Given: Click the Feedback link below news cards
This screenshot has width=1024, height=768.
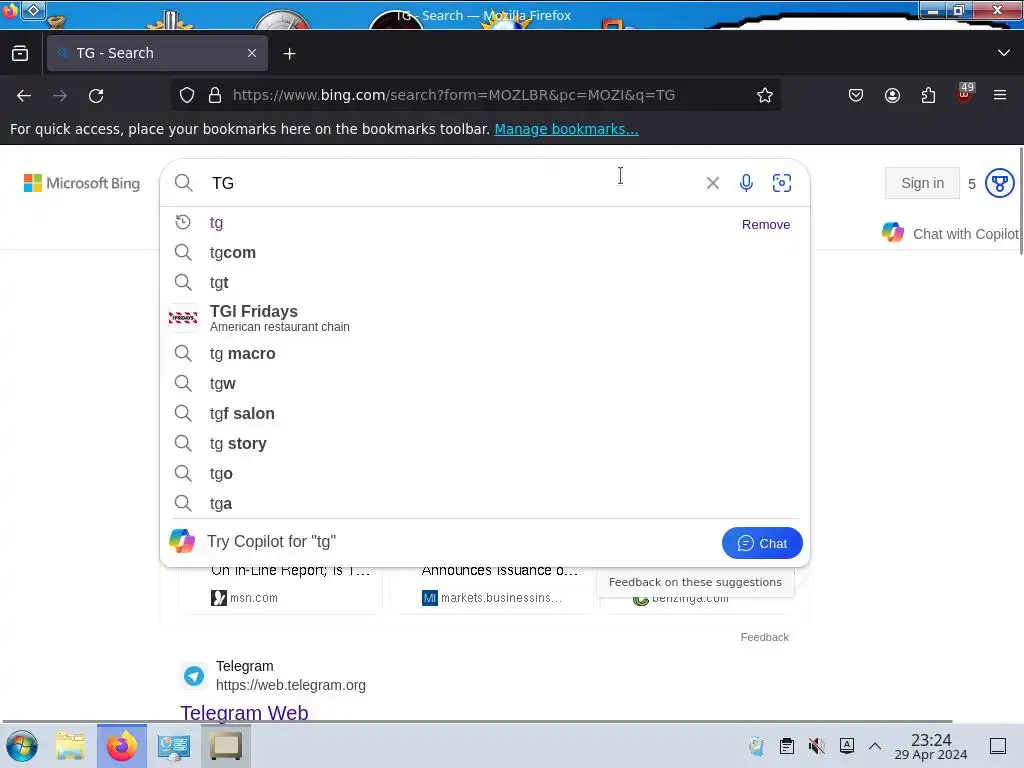Looking at the screenshot, I should [x=764, y=637].
